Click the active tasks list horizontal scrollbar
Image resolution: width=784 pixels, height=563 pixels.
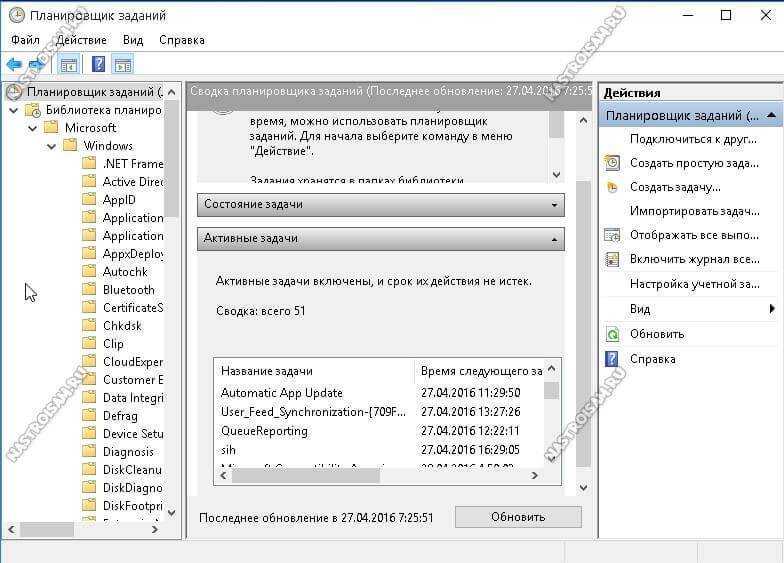(306, 475)
